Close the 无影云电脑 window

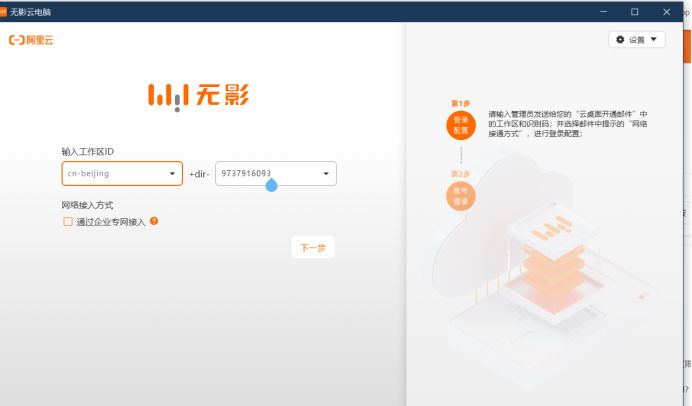pos(666,12)
